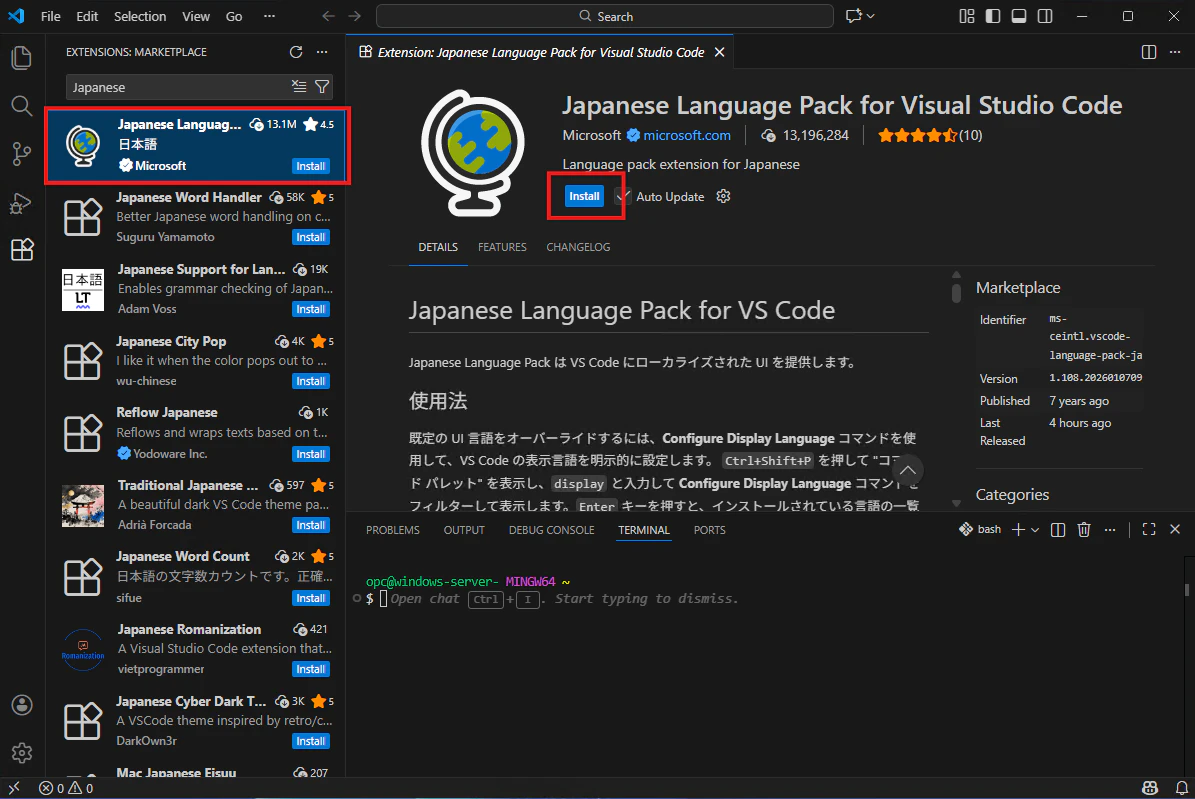Open the Extensions view icon
The image size is (1195, 799).
pyautogui.click(x=21, y=250)
